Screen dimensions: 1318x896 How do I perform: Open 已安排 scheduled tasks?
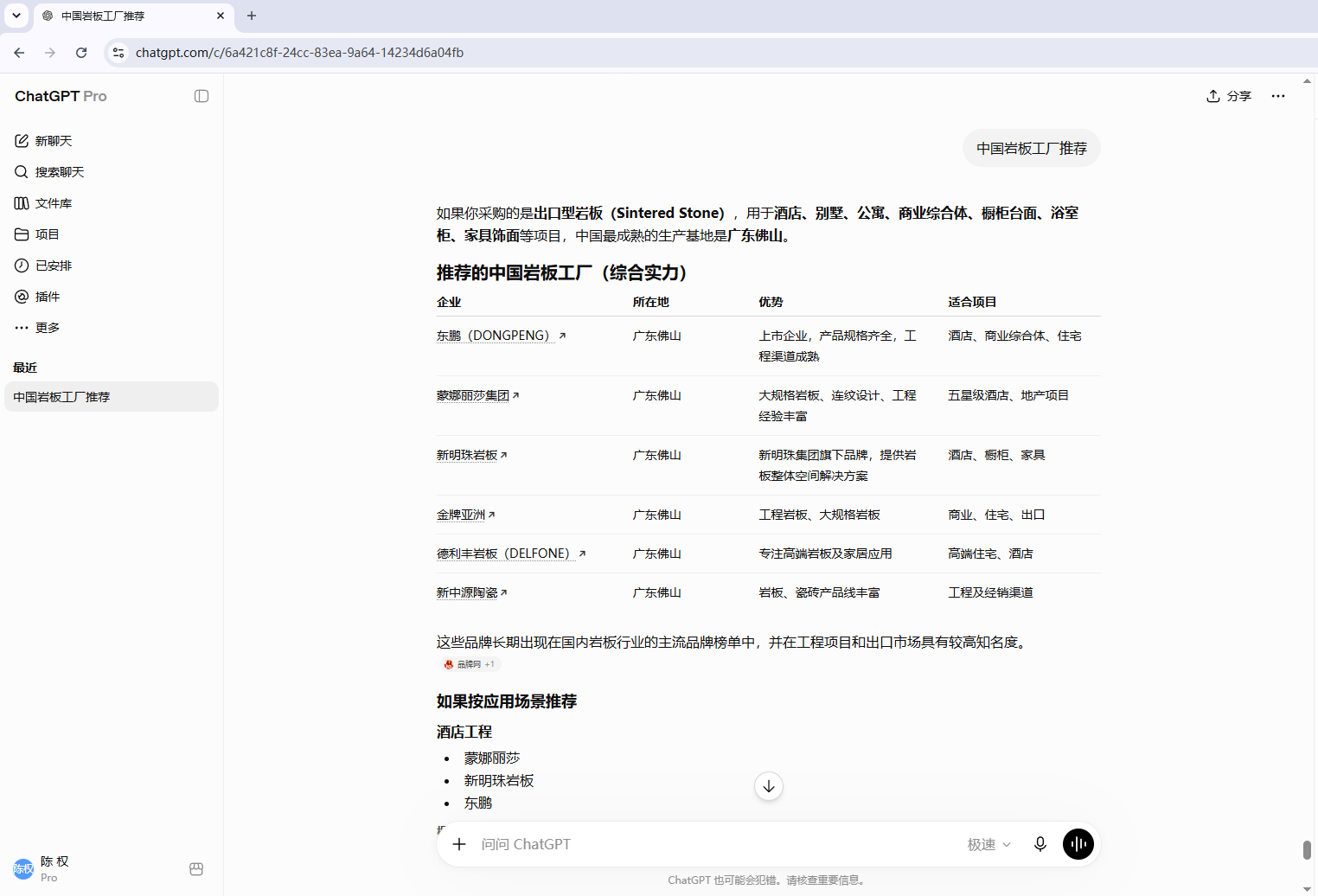click(x=112, y=266)
